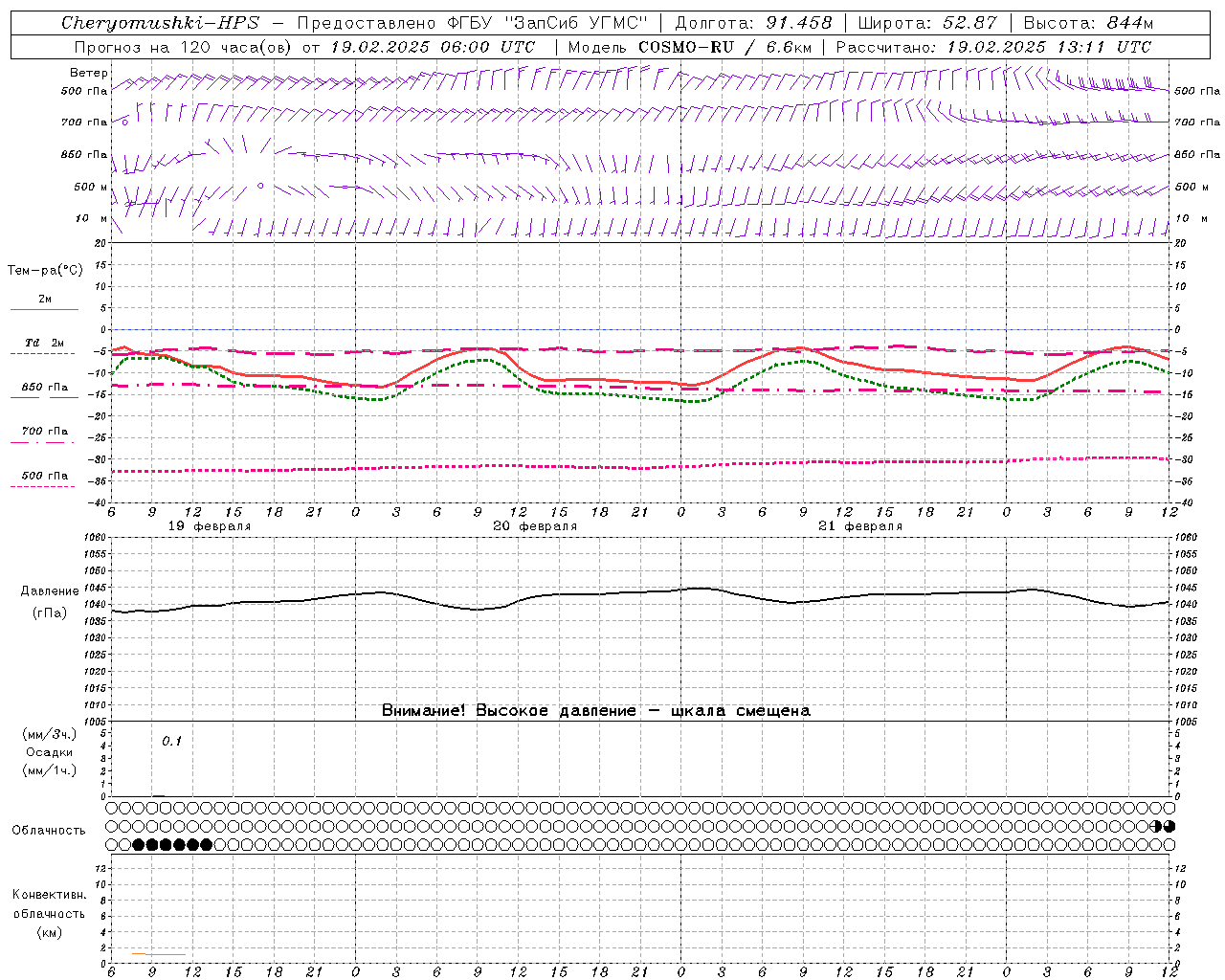Click the (мм/1ч.) precipitation unit label
1225x980 pixels.
coord(50,770)
